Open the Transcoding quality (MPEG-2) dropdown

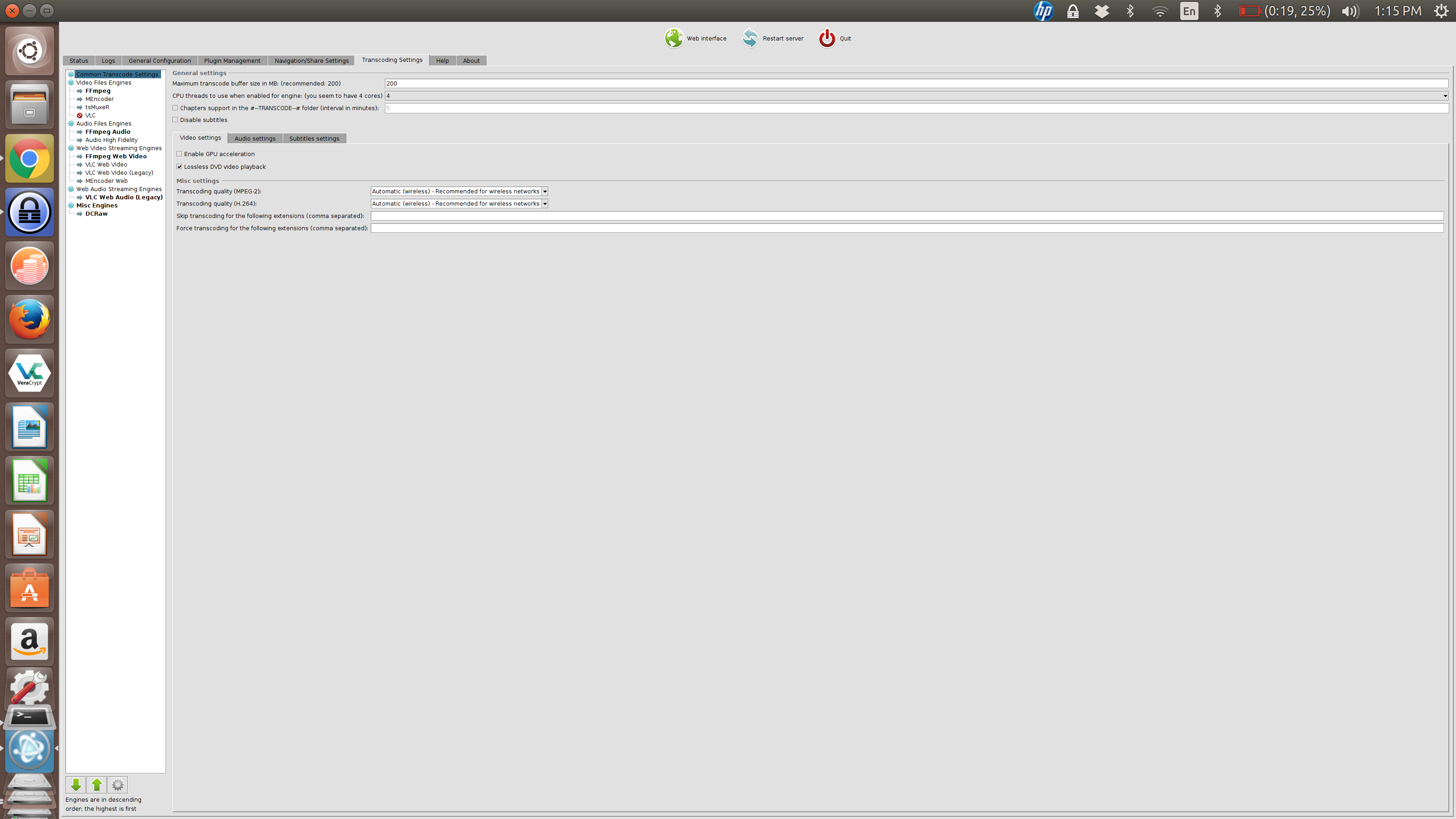[x=544, y=191]
